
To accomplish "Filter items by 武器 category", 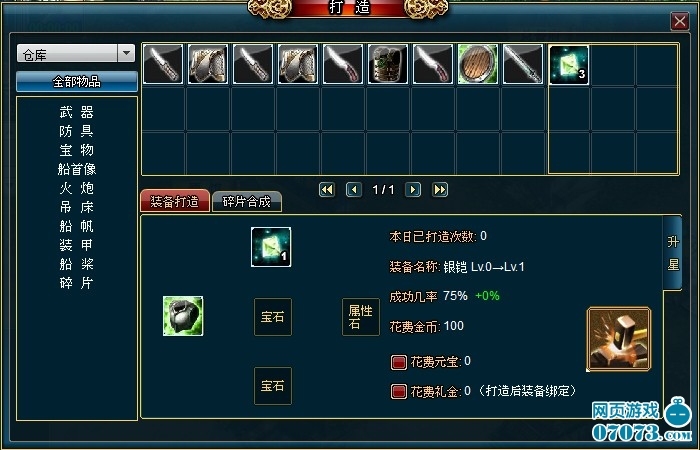I will 77,112.
